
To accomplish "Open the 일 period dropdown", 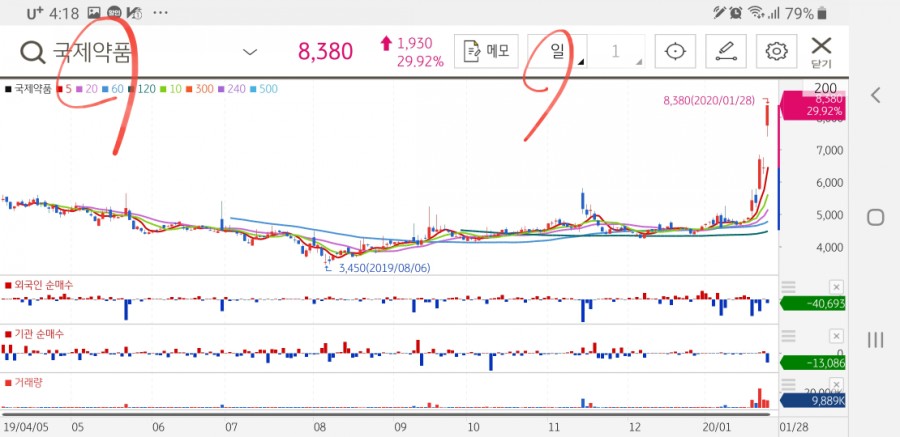I will pos(557,51).
